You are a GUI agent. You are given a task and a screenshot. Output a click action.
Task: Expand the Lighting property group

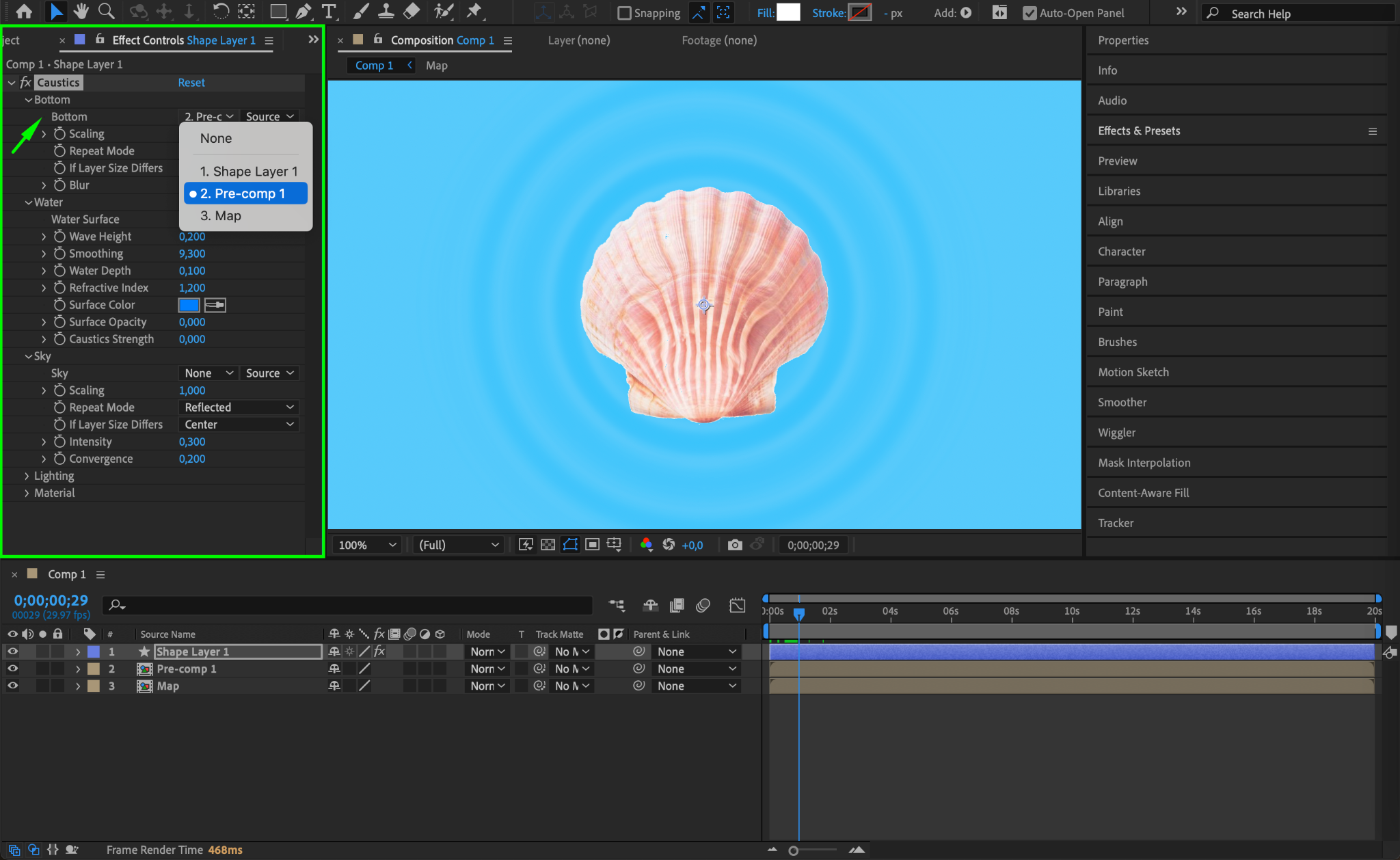pos(27,476)
